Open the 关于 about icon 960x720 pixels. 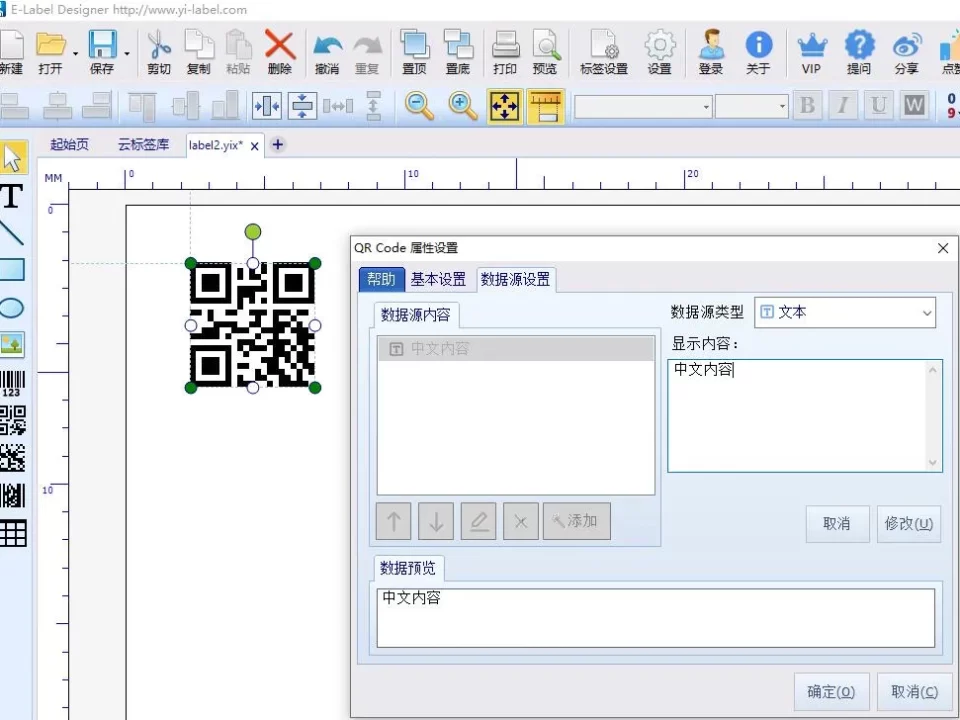758,51
